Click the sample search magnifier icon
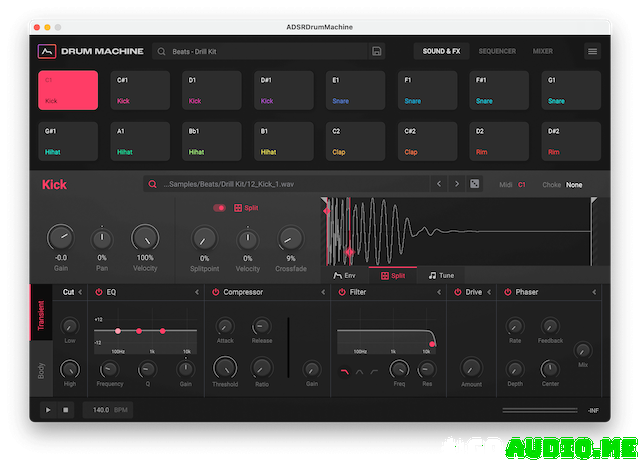 pyautogui.click(x=152, y=184)
